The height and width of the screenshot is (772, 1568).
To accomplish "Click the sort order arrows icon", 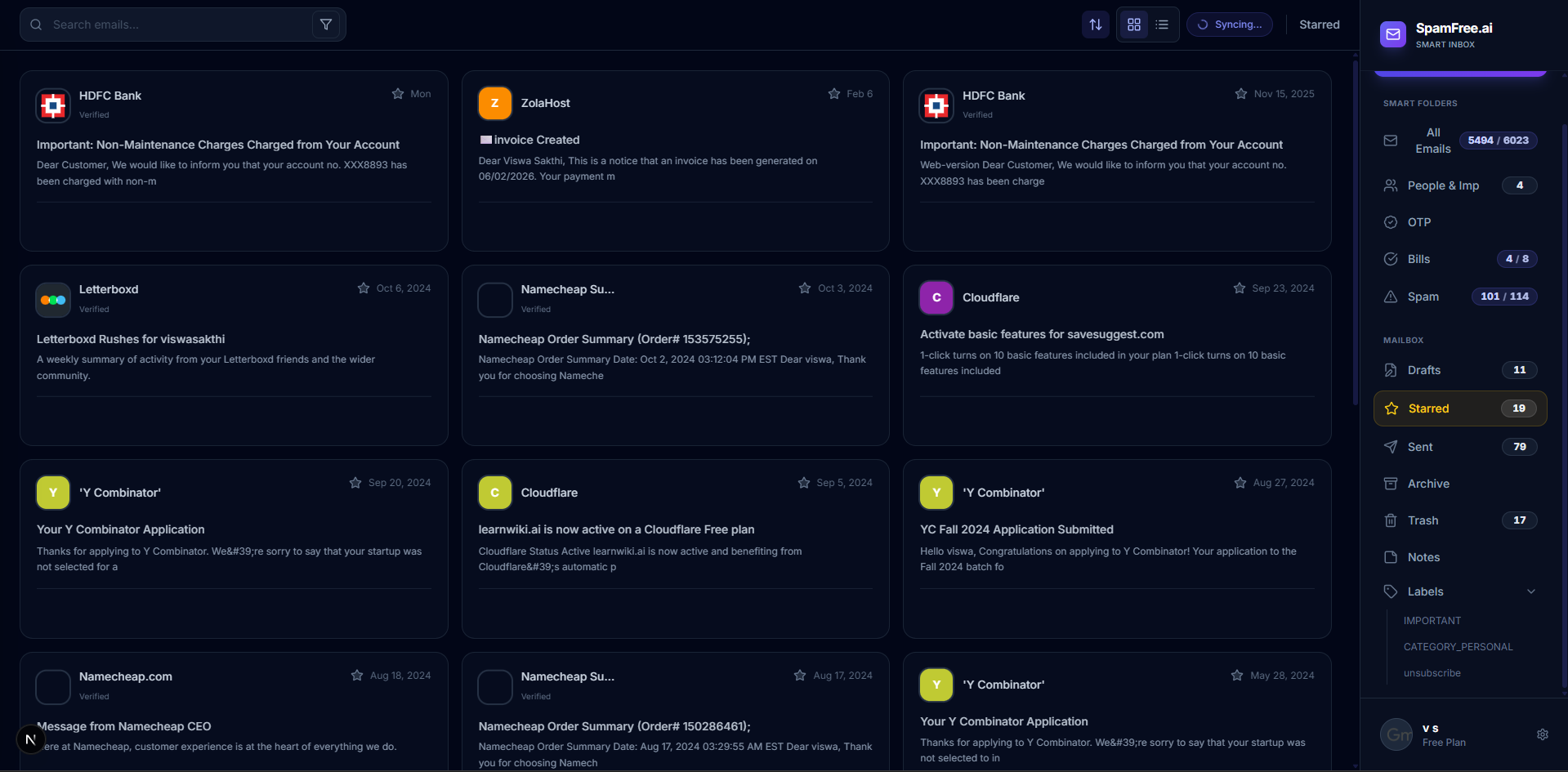I will click(1096, 25).
